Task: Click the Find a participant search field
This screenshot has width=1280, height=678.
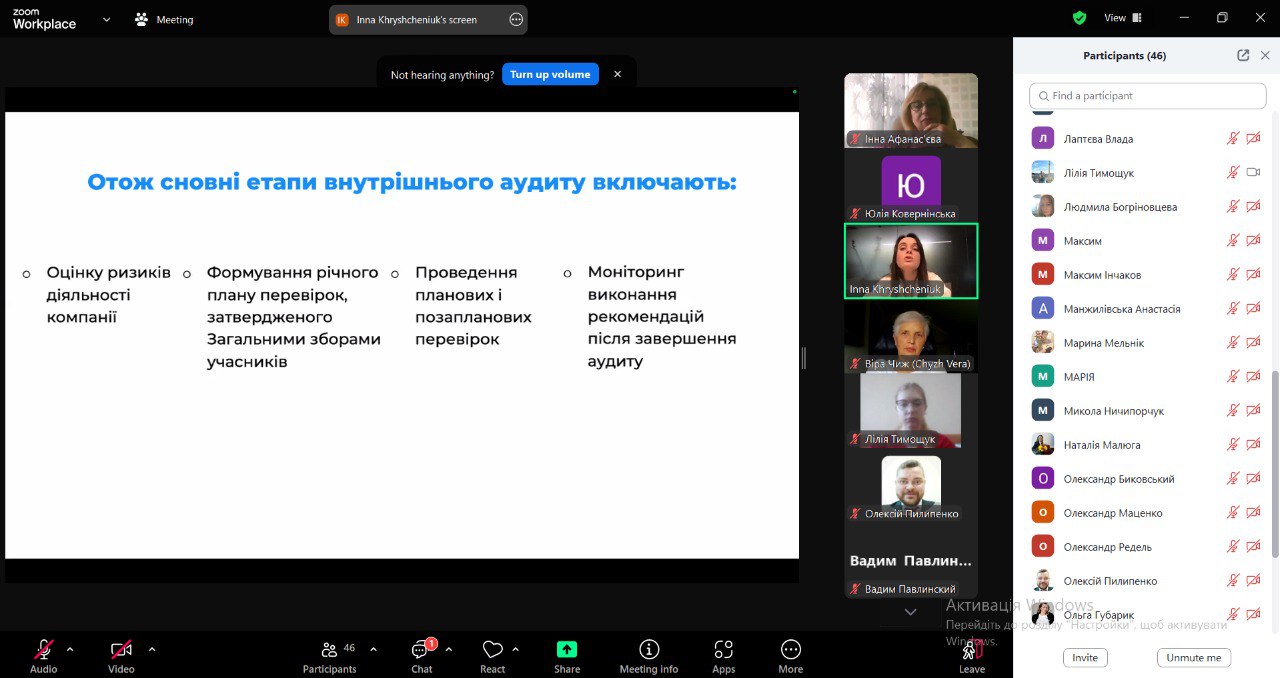Action: coord(1148,96)
